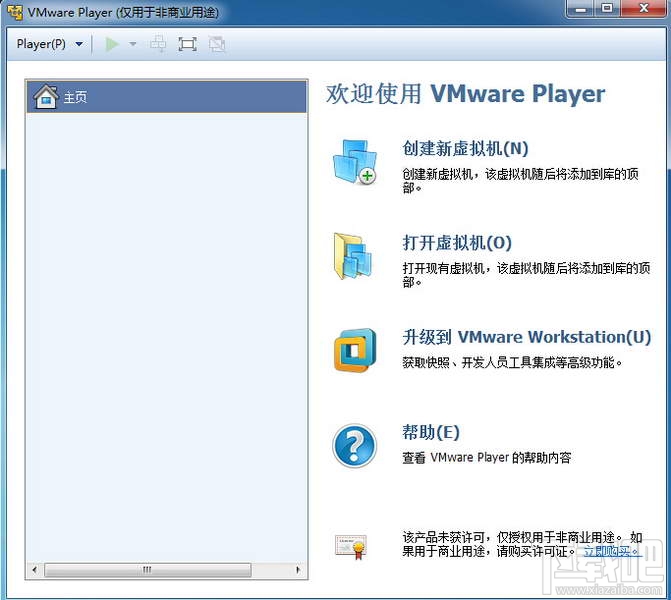This screenshot has width=671, height=600.
Task: Click the send Ctrl+Alt+Del toolbar icon
Action: (x=158, y=44)
